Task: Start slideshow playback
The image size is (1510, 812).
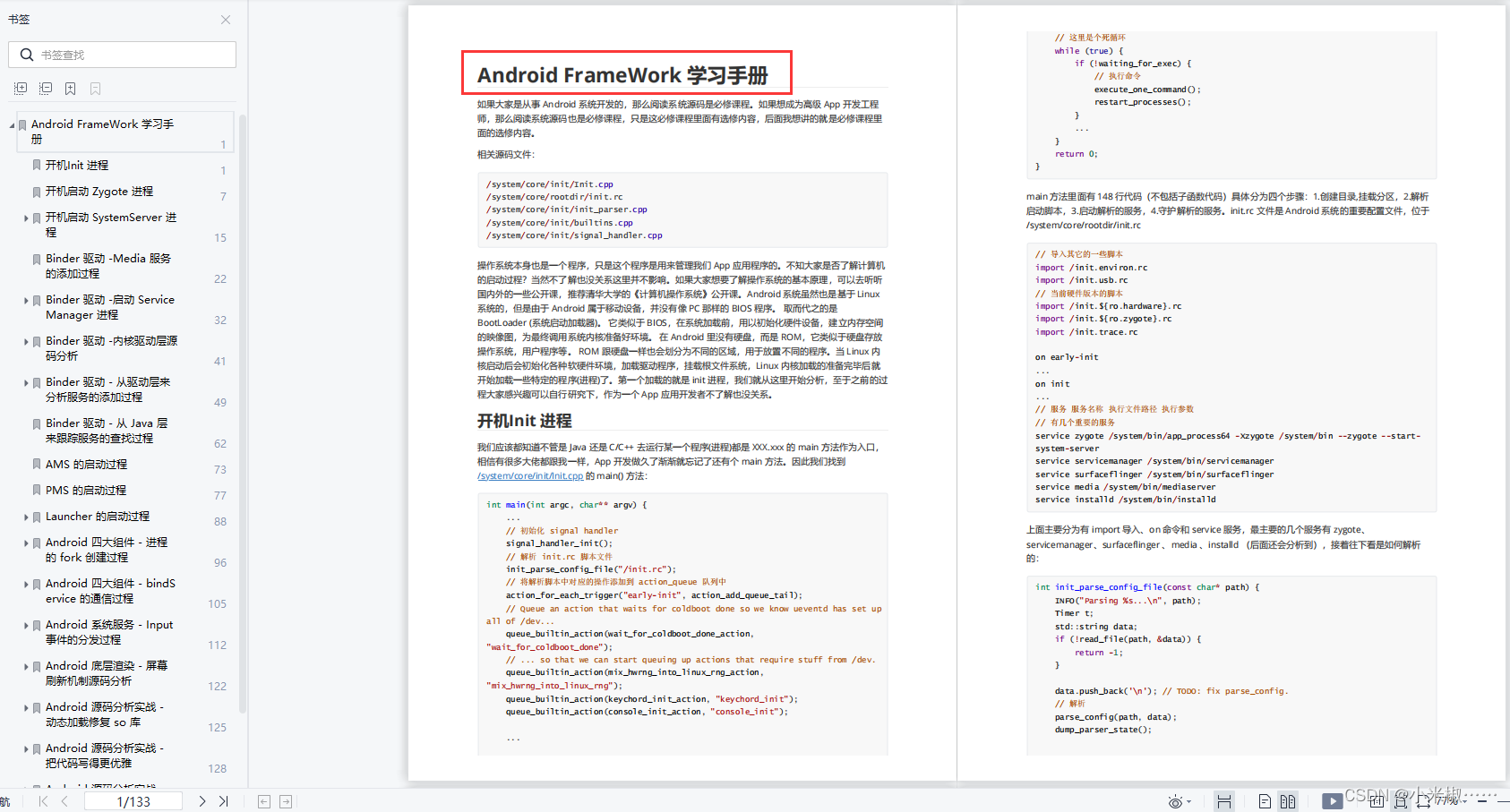Action: pyautogui.click(x=1333, y=801)
